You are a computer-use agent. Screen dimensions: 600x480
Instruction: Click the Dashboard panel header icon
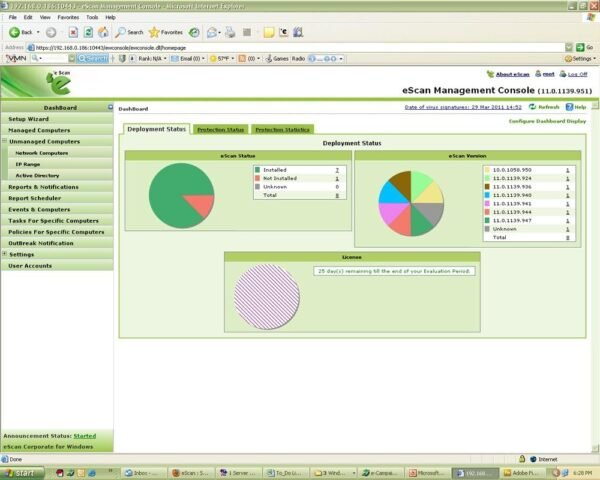point(110,107)
